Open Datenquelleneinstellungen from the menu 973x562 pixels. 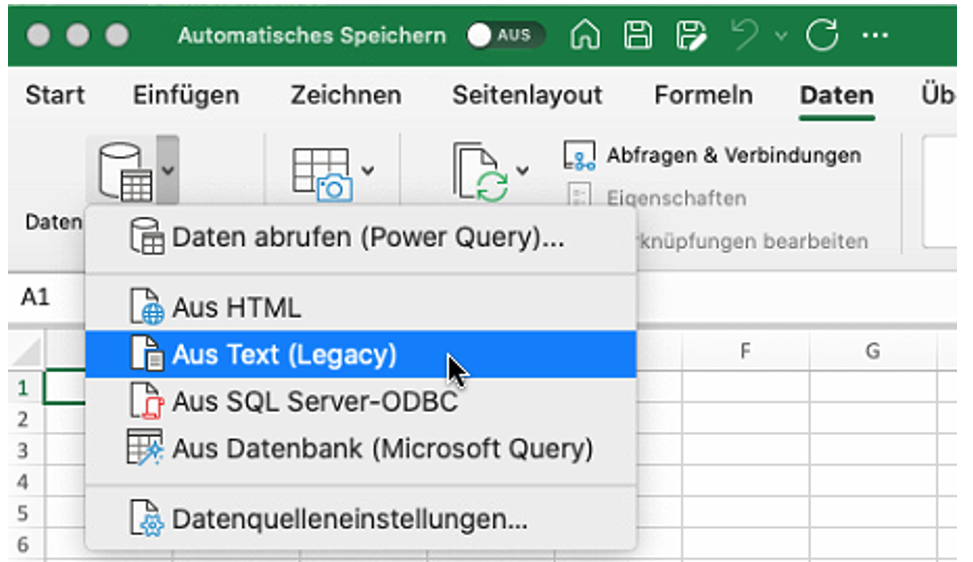click(x=349, y=519)
